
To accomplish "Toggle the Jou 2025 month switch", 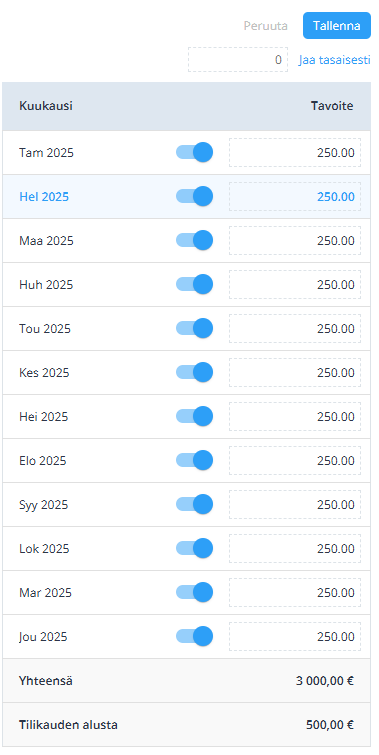I will tap(194, 636).
